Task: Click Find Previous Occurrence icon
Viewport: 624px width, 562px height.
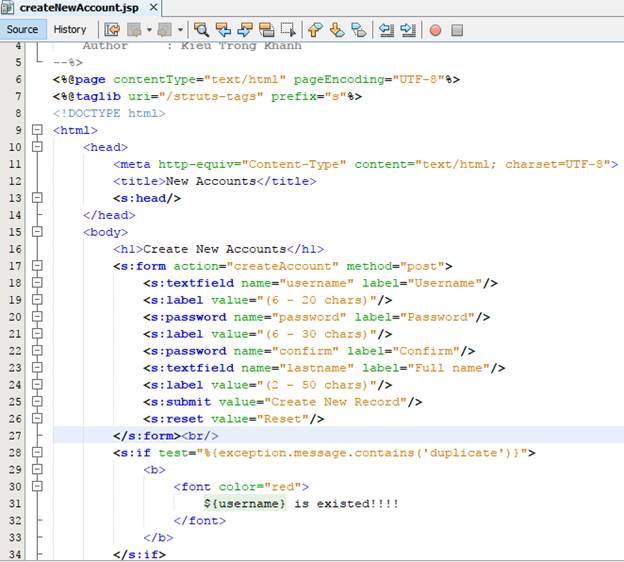Action: (223, 30)
